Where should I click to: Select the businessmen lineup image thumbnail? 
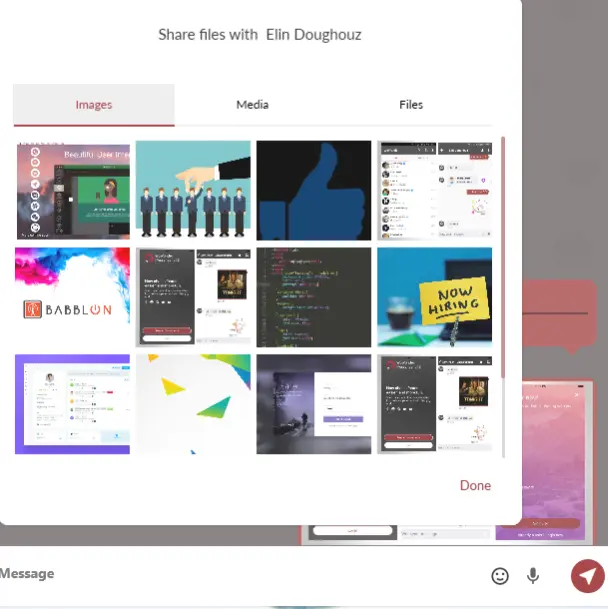tap(193, 190)
